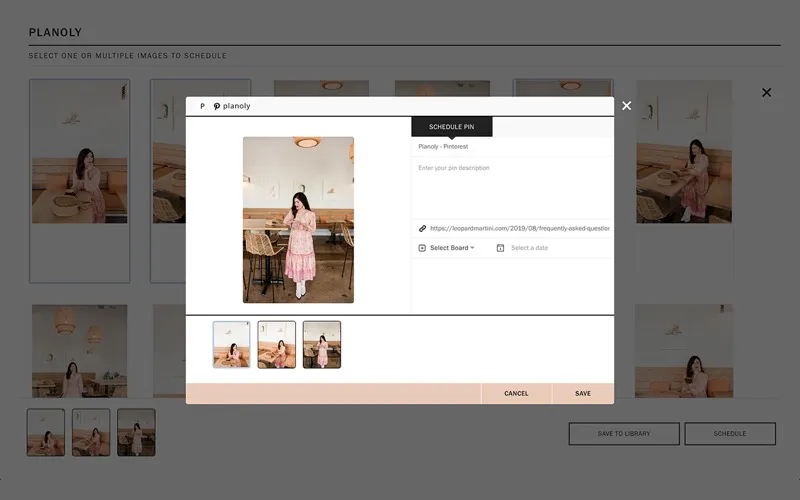The height and width of the screenshot is (500, 800).
Task: Click the Planoly - Pinterest title field
Action: 512,146
